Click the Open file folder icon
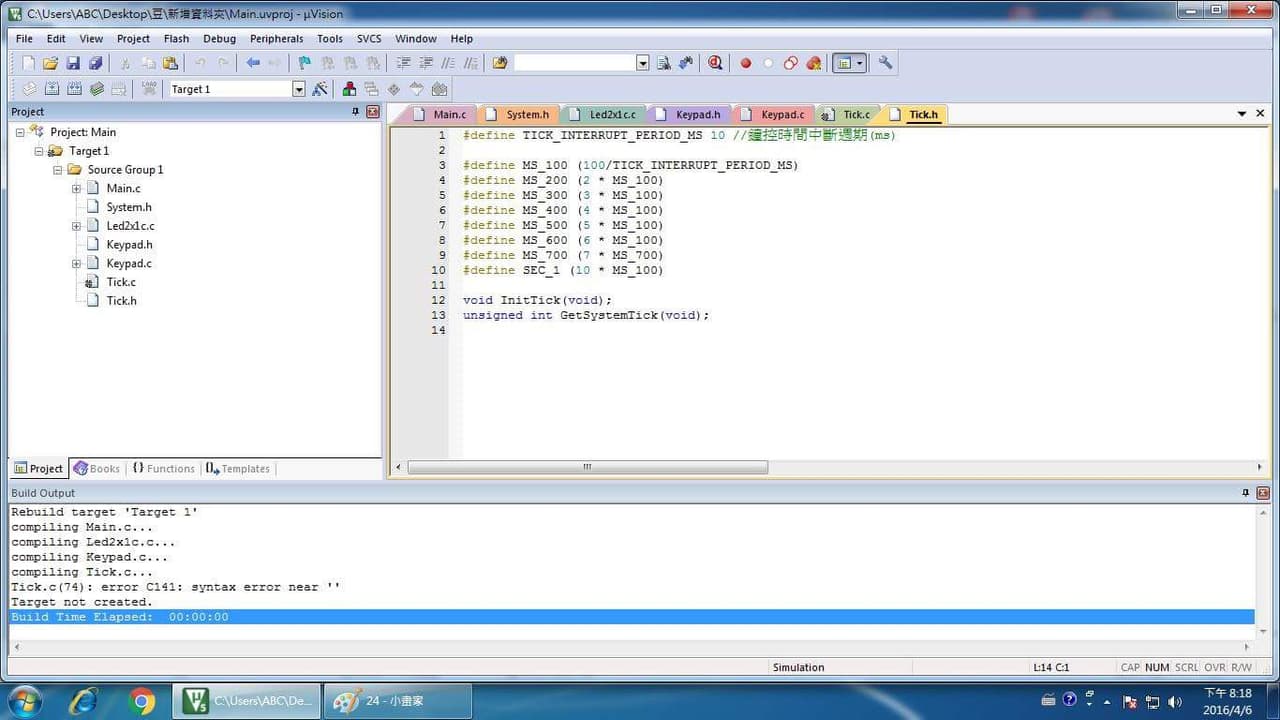This screenshot has height=720, width=1280. click(50, 63)
